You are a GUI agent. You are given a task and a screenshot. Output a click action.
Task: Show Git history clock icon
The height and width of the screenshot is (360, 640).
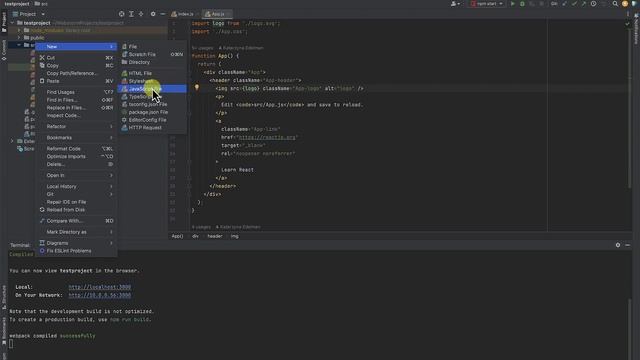(593, 4)
